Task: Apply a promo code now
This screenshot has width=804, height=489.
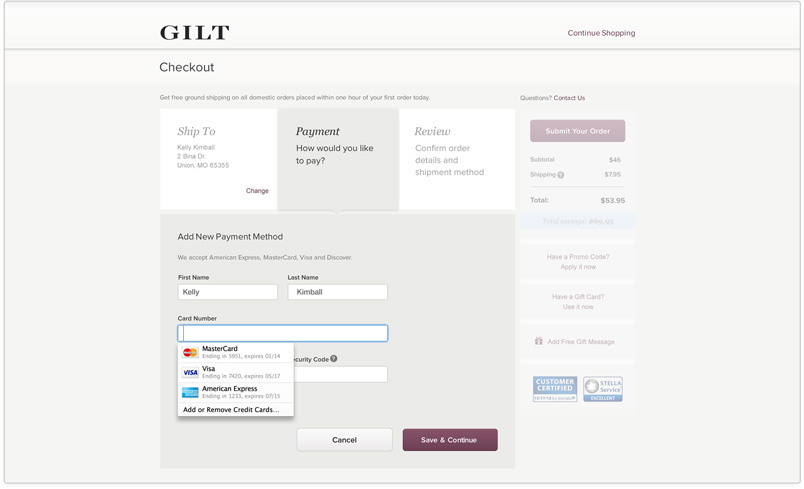Action: (x=578, y=267)
